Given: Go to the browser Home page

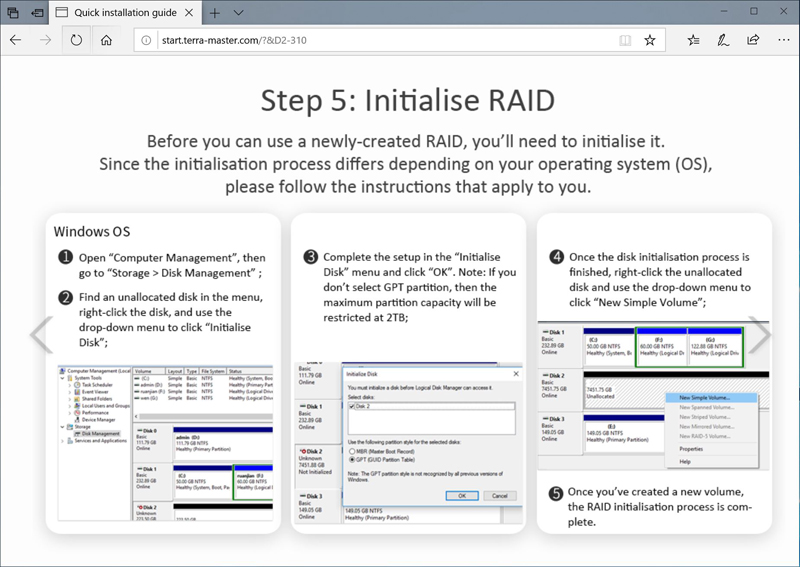Looking at the screenshot, I should [x=106, y=40].
